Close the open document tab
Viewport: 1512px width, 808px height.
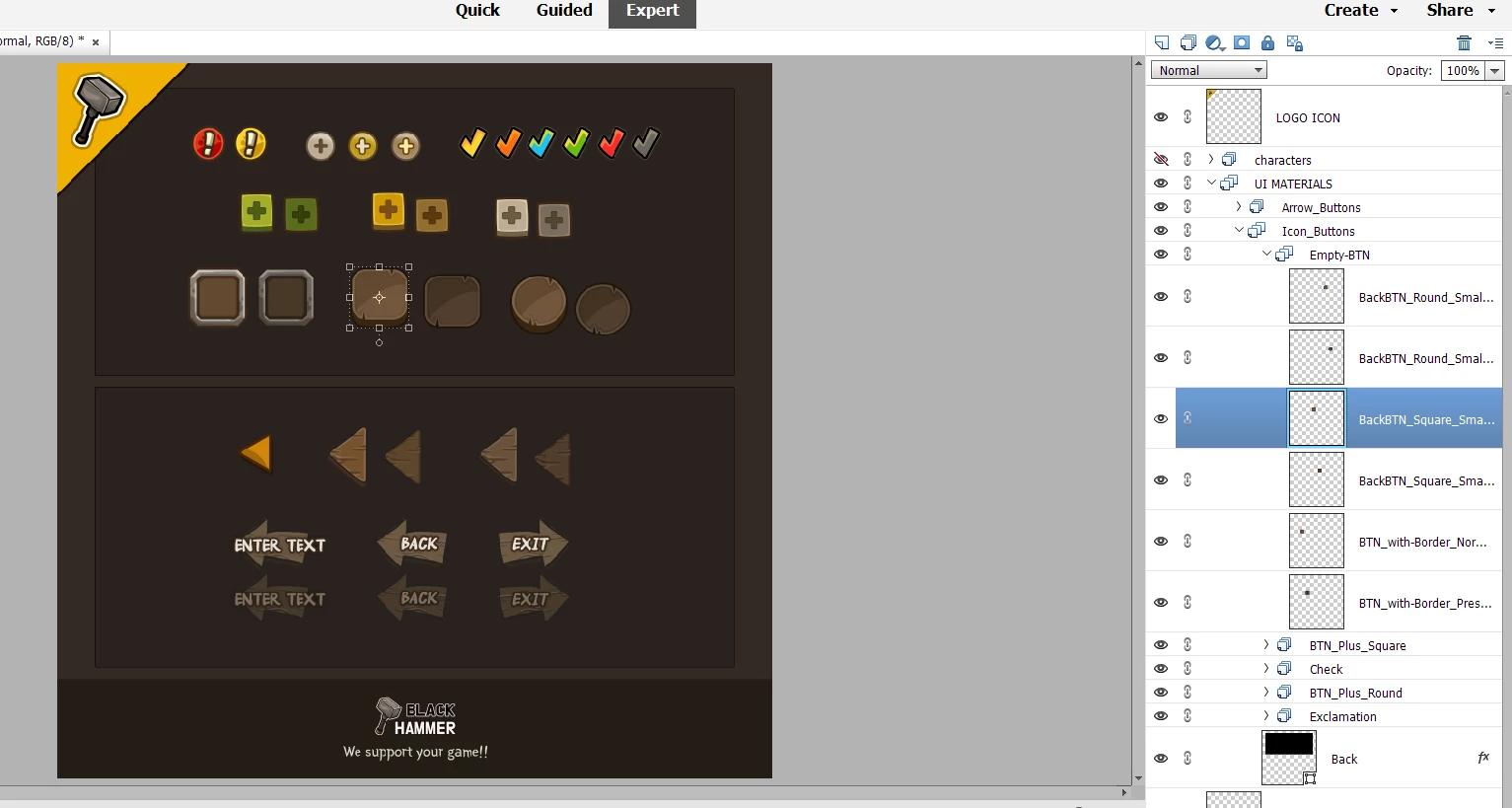(96, 42)
